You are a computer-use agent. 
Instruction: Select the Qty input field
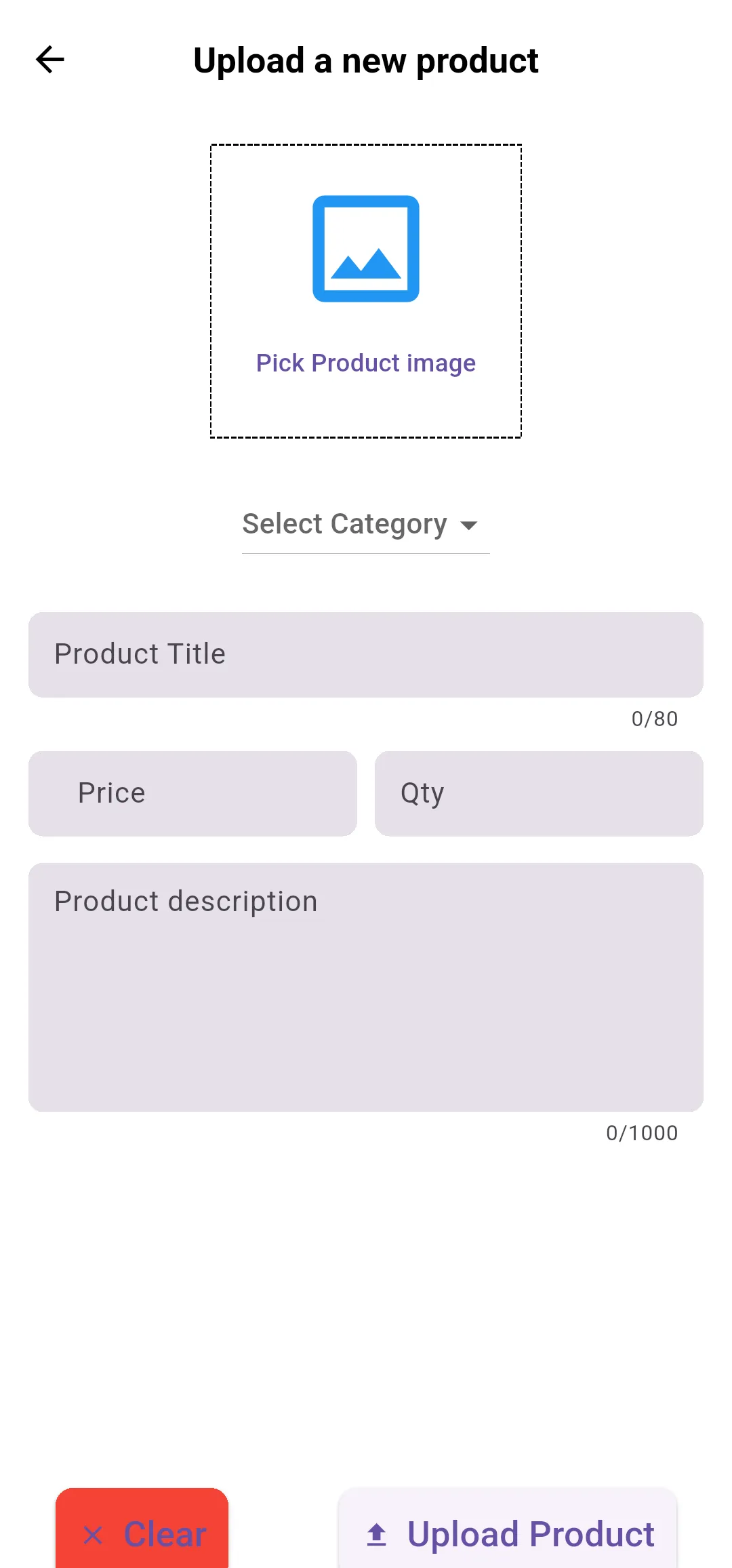539,793
